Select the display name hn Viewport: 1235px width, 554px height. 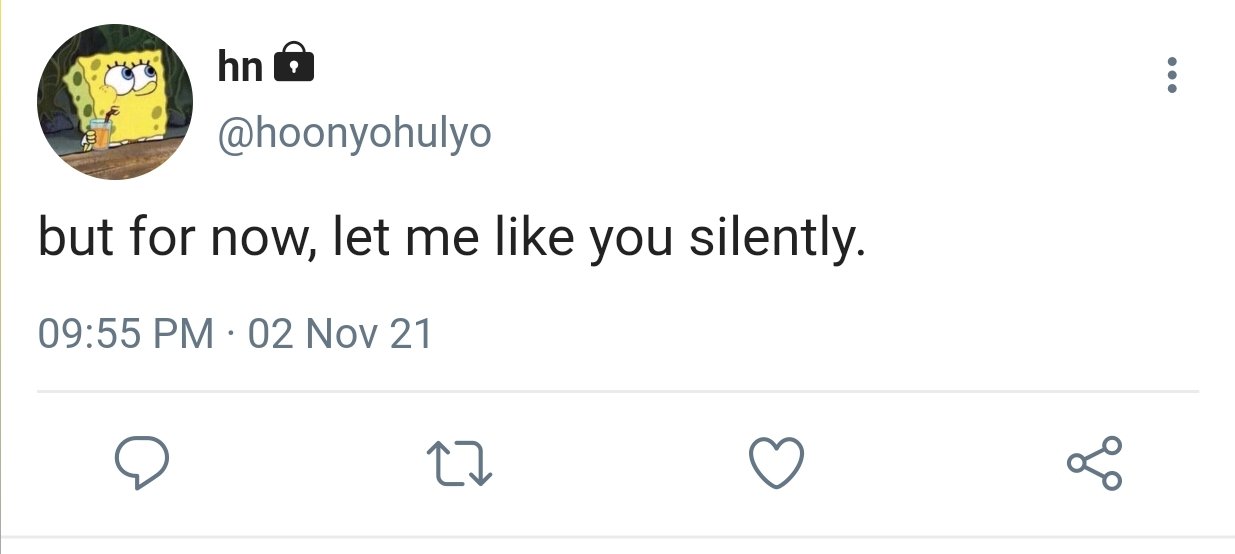(240, 65)
